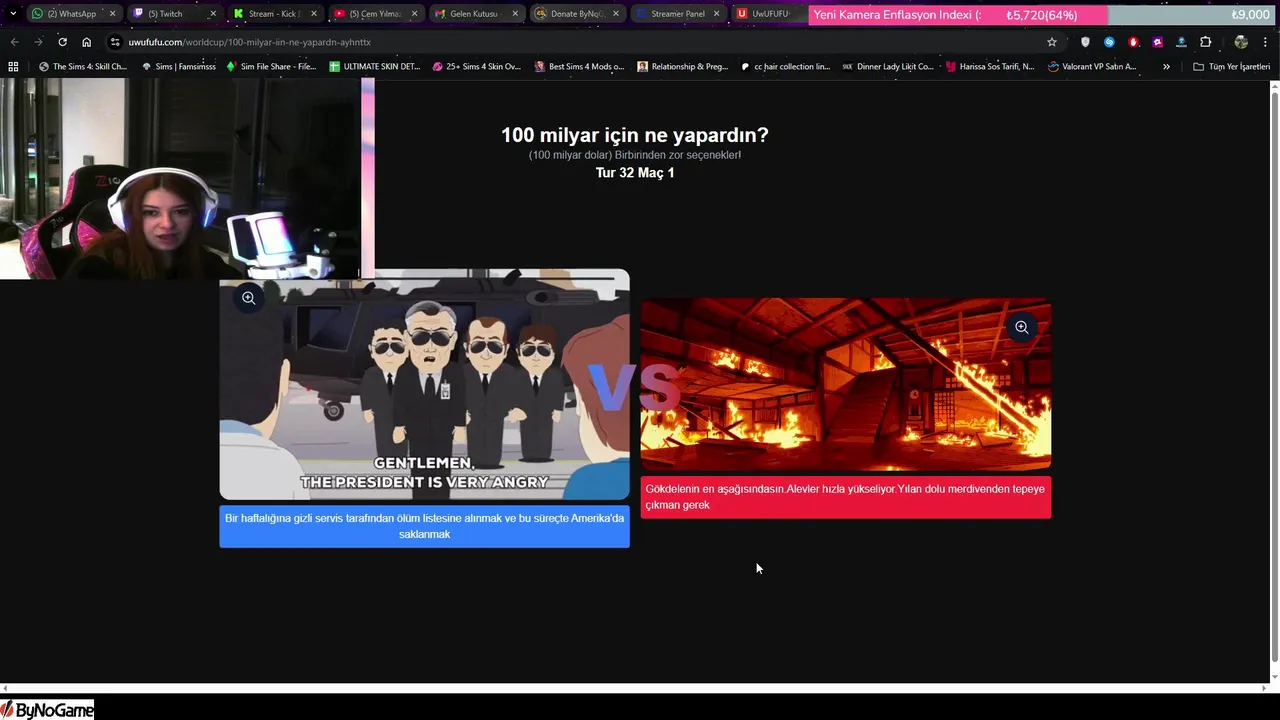Zoom into the South Park agents image
The height and width of the screenshot is (720, 1280).
click(248, 298)
